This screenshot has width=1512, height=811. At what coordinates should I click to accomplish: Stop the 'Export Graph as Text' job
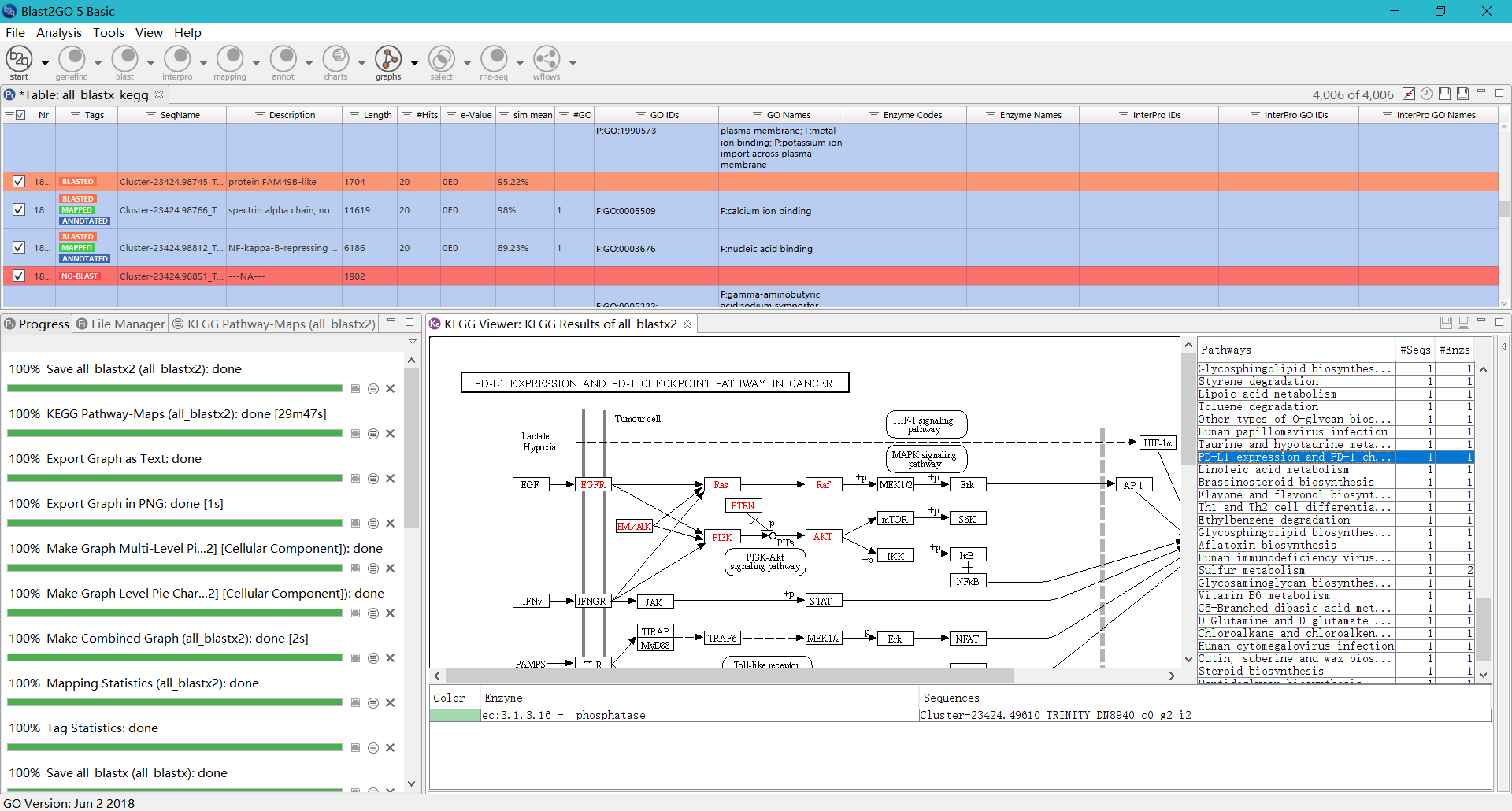point(356,479)
